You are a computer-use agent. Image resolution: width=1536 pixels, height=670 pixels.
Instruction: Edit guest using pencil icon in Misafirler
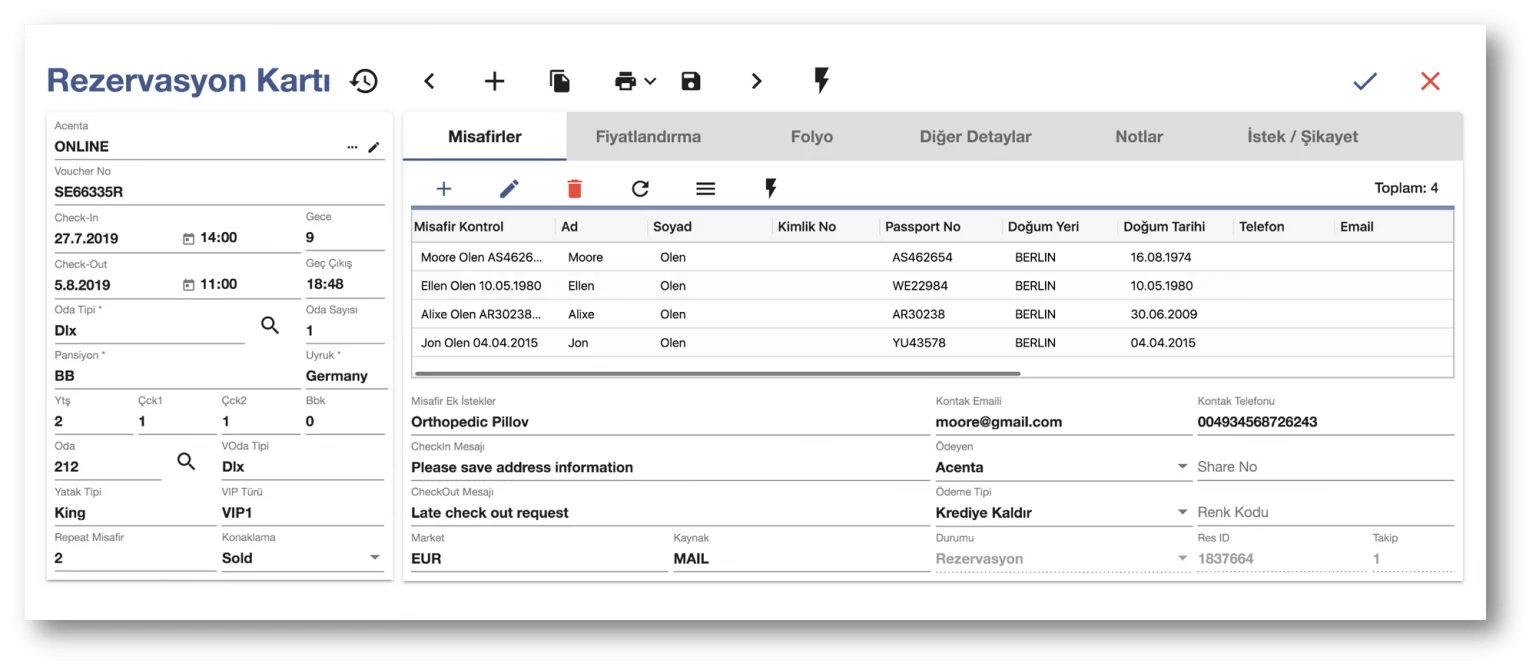[x=509, y=188]
